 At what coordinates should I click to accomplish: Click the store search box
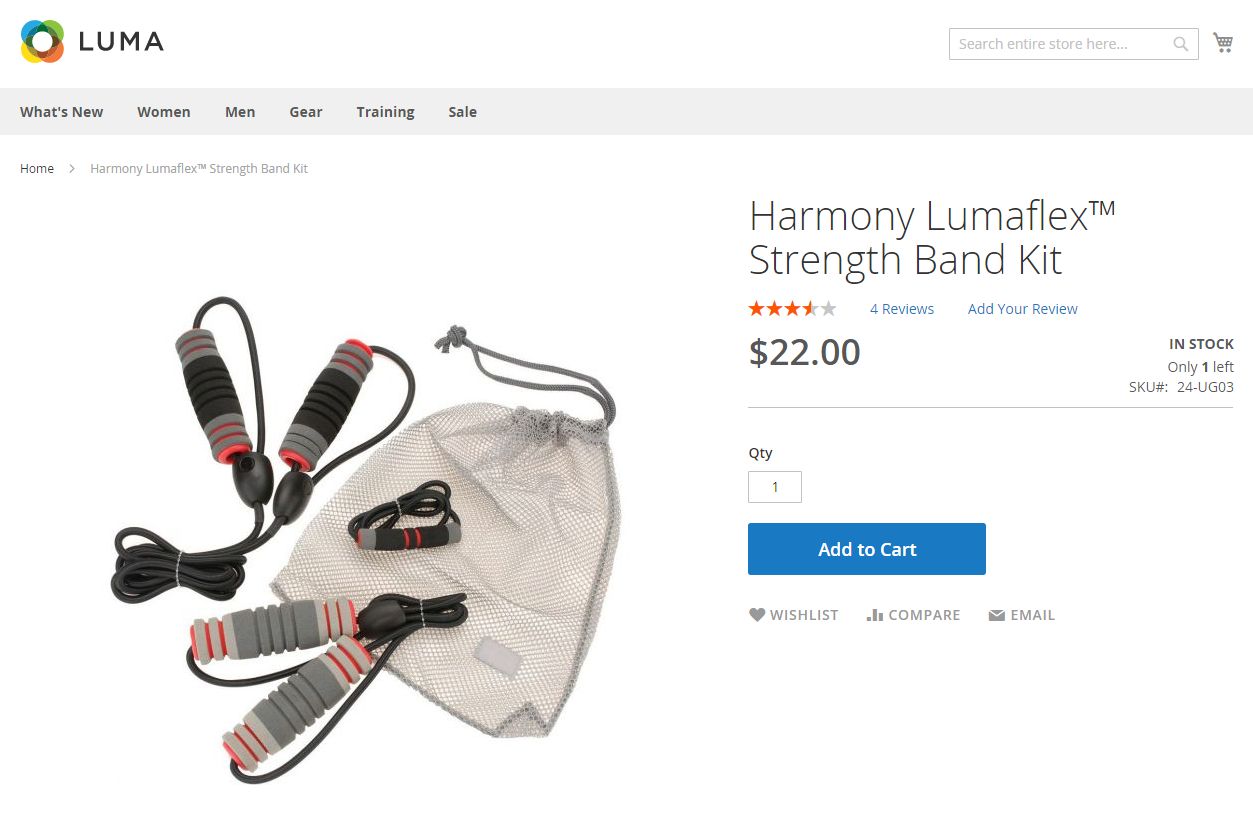coord(1060,44)
